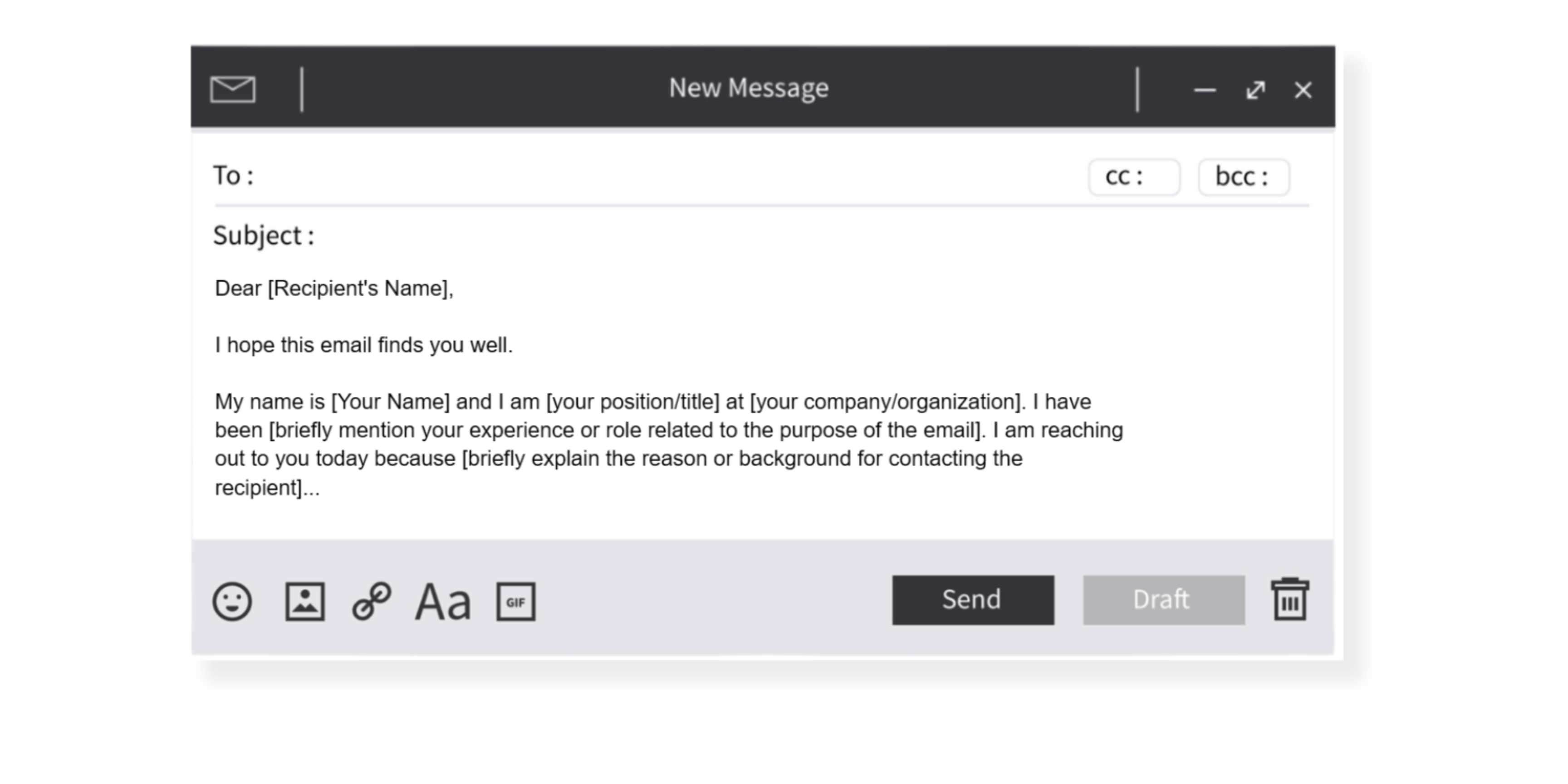
Task: Insert an emoji into the email
Action: [x=234, y=602]
